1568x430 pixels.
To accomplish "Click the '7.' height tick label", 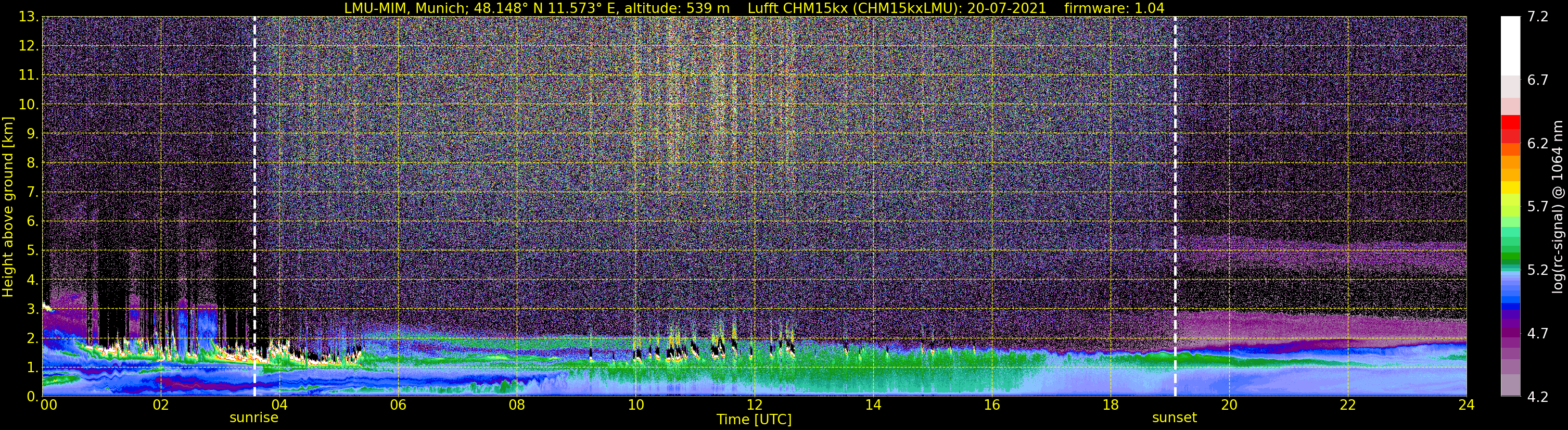I will 32,192.
